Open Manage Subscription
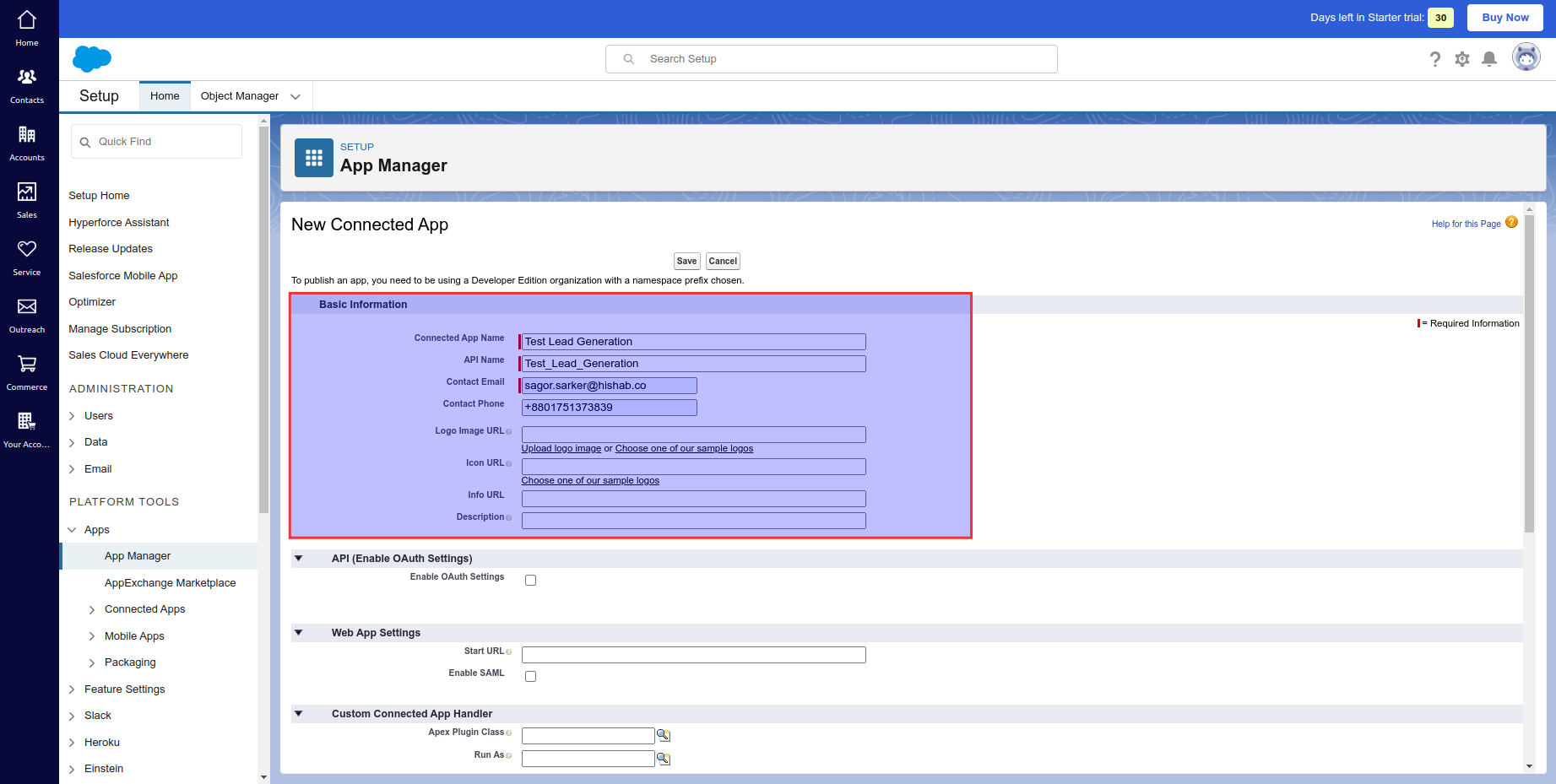This screenshot has height=784, width=1556. click(x=120, y=329)
